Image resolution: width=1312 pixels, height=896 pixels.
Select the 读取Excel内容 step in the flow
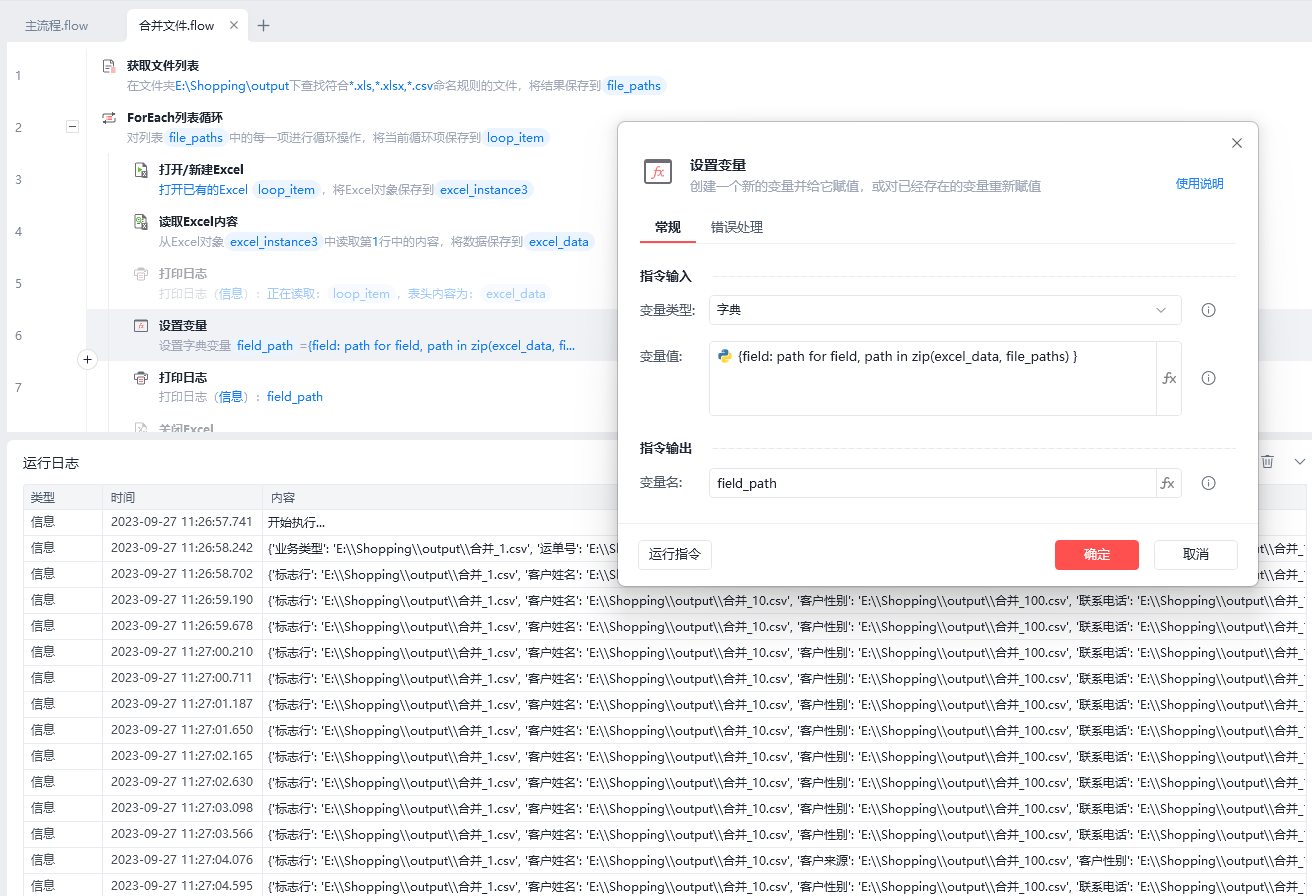click(198, 222)
